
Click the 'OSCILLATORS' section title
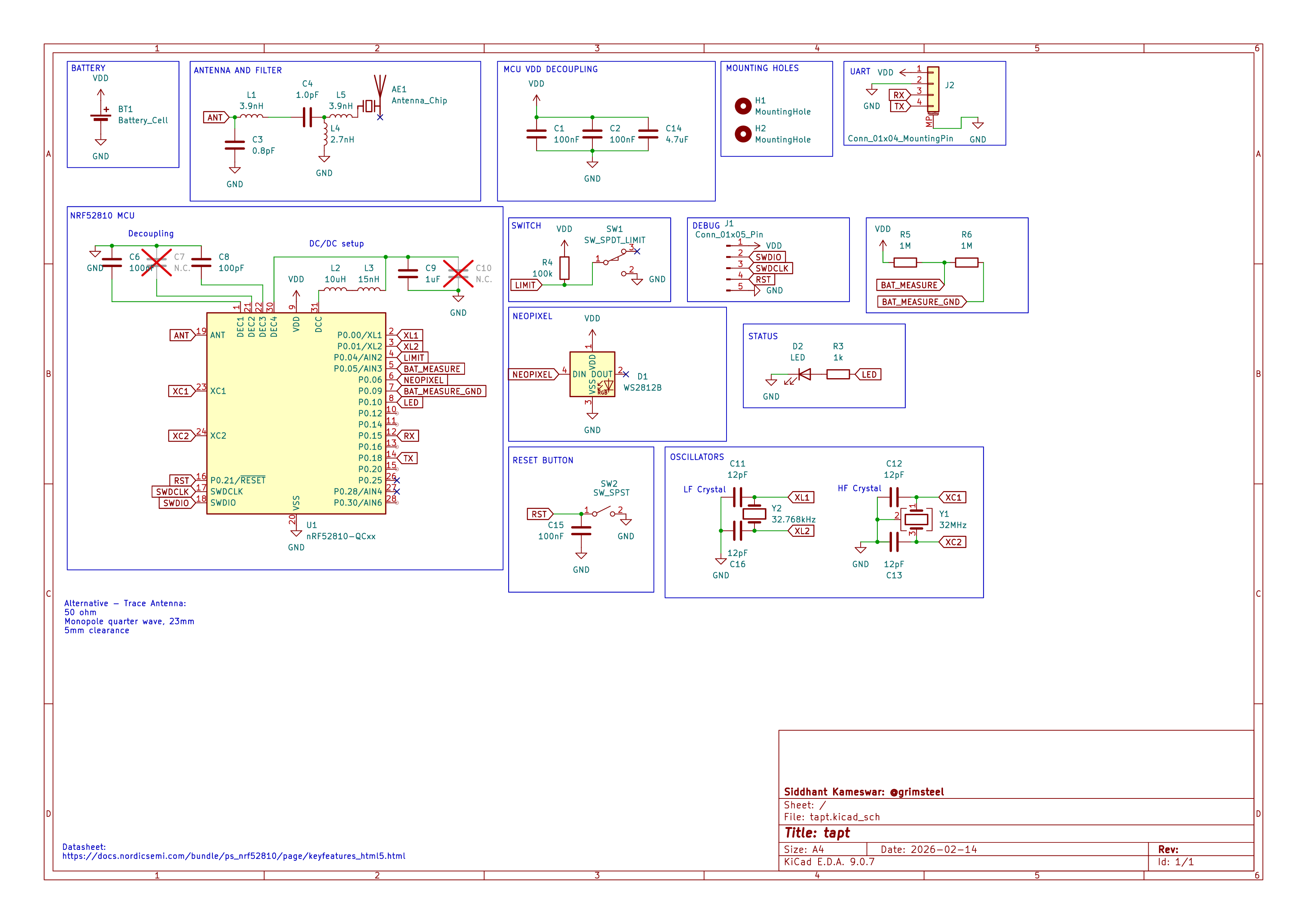click(697, 457)
